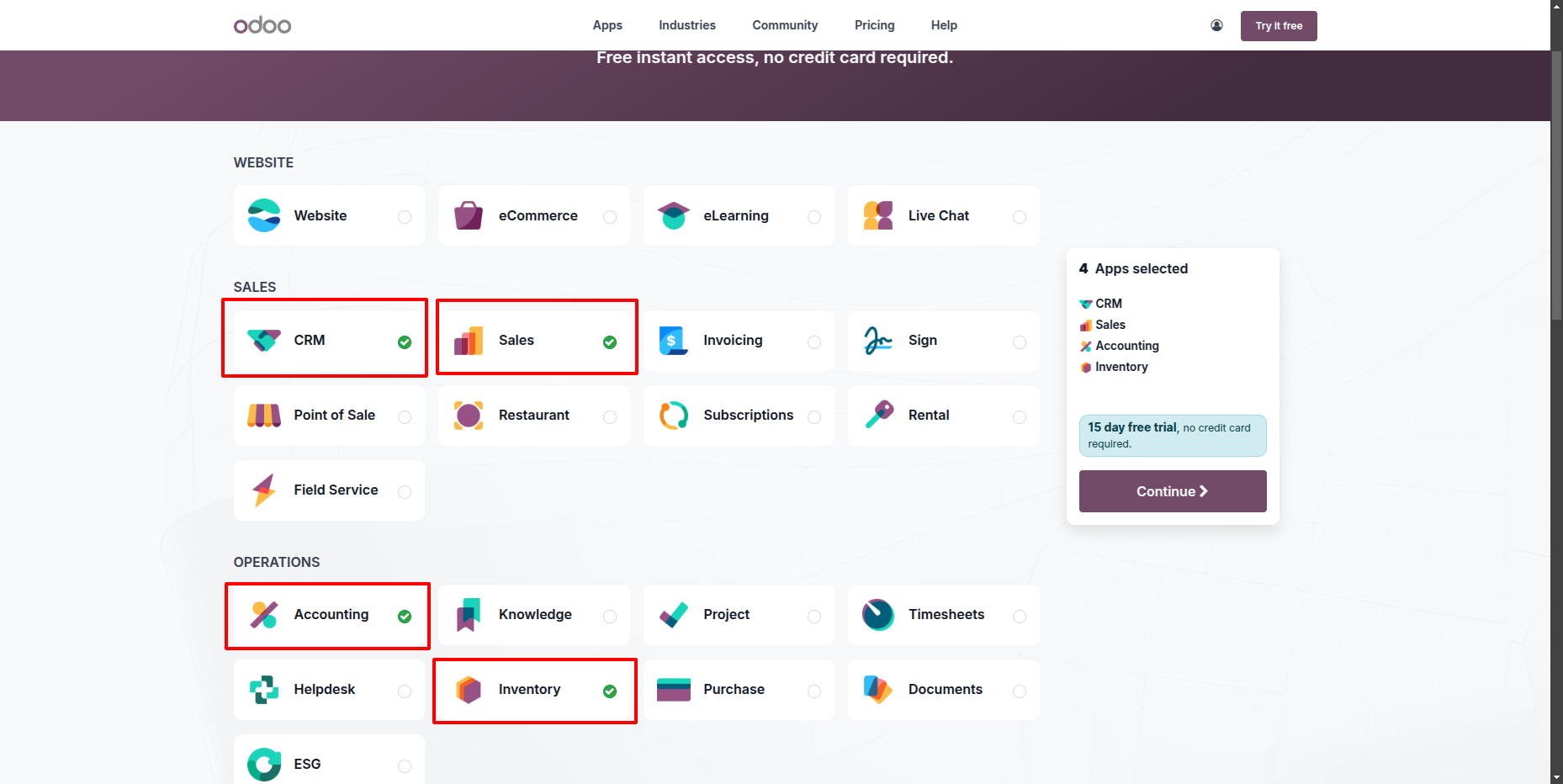Click Sales in the selected apps list

click(1103, 325)
